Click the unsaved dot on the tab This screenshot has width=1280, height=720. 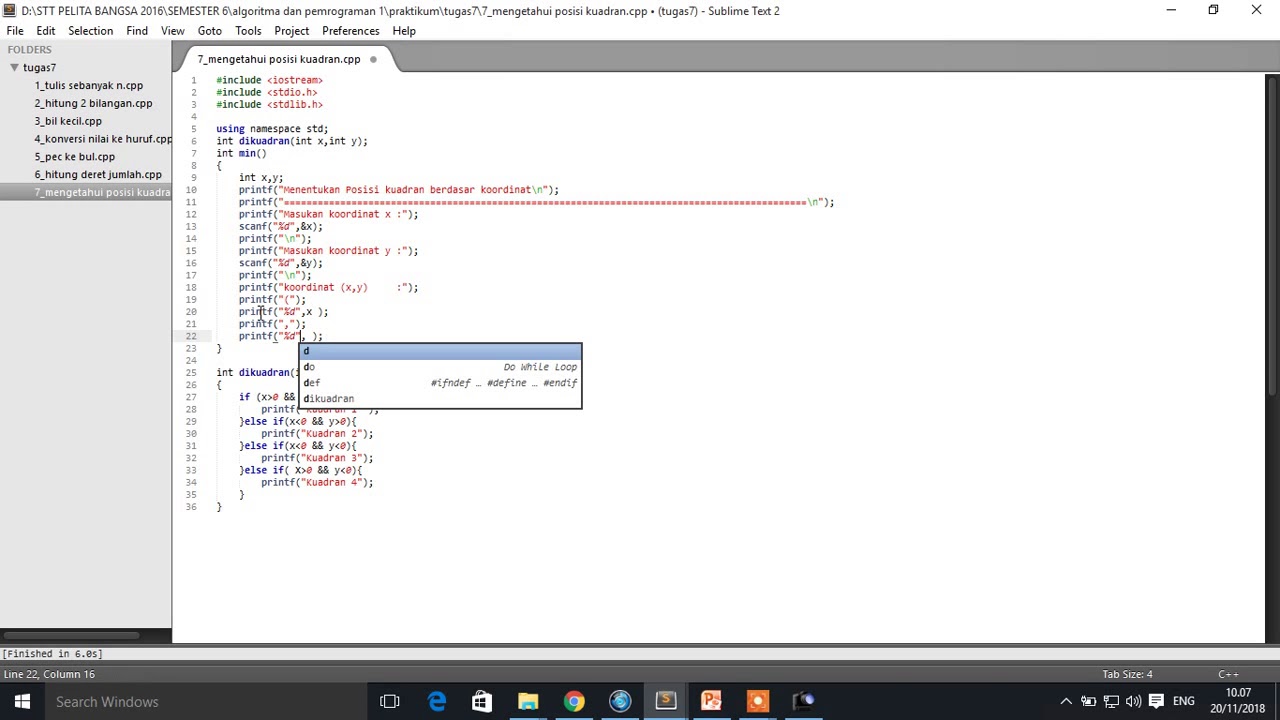(x=373, y=59)
